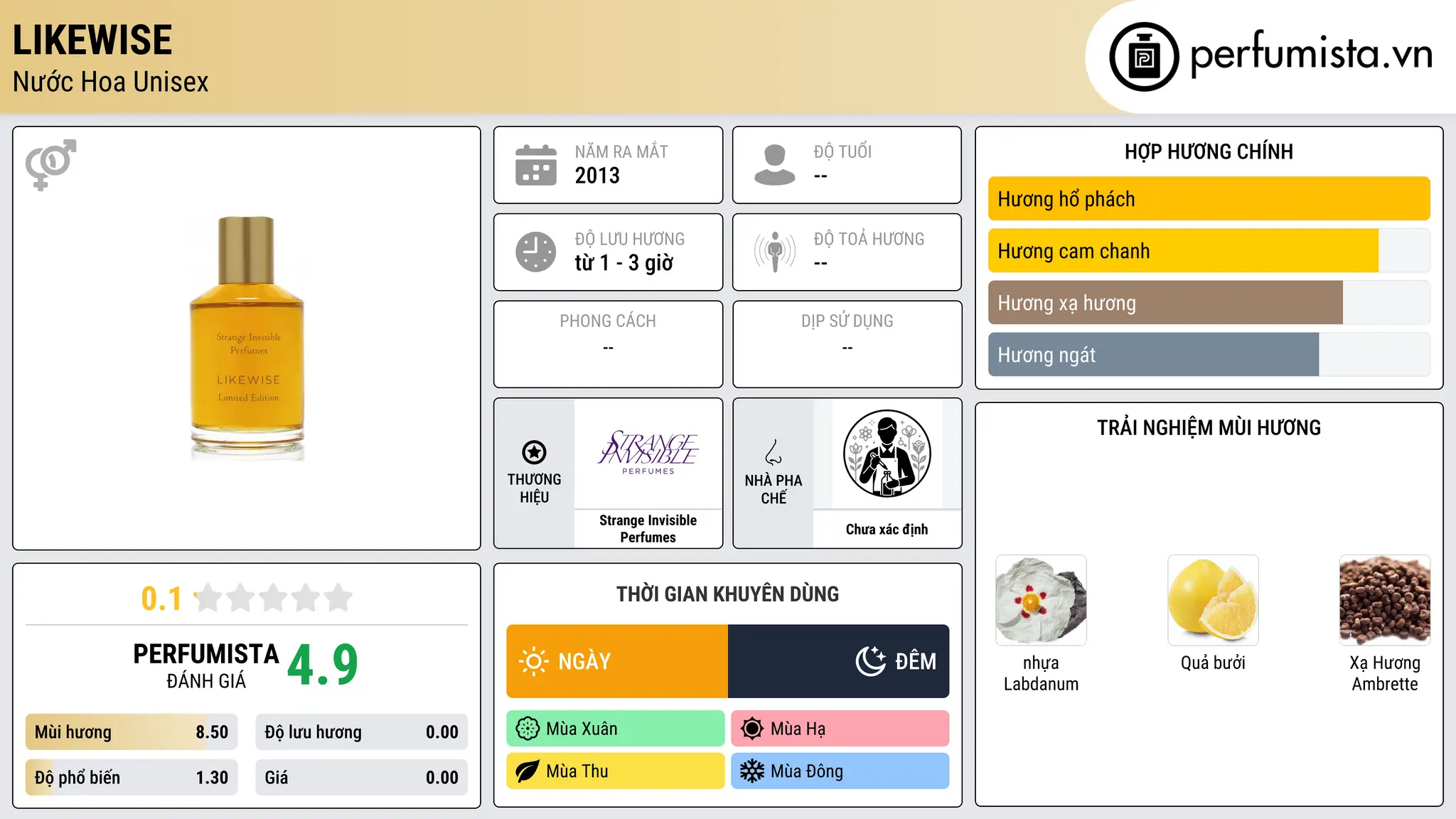
Task: Click the sillage icon beside Độ toả hương
Action: coord(775,252)
